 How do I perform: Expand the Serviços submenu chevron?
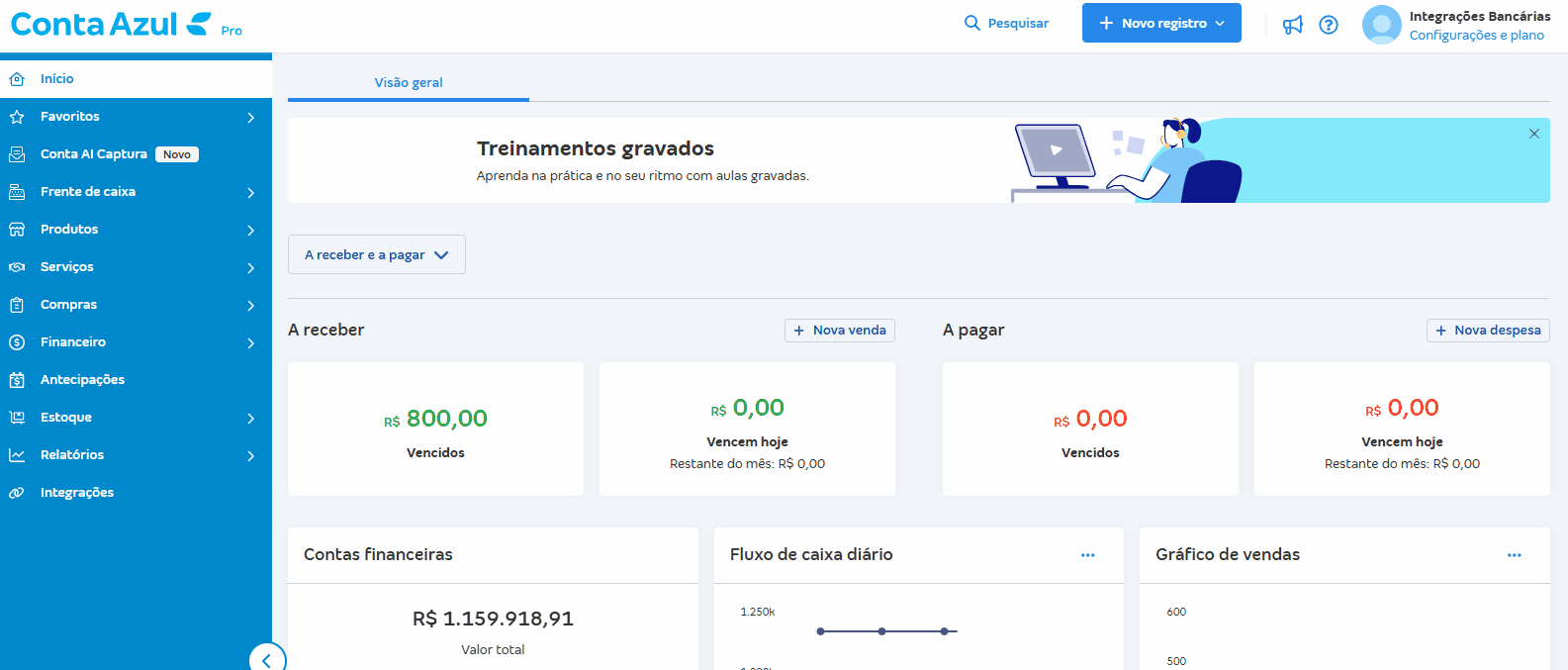[x=251, y=268]
